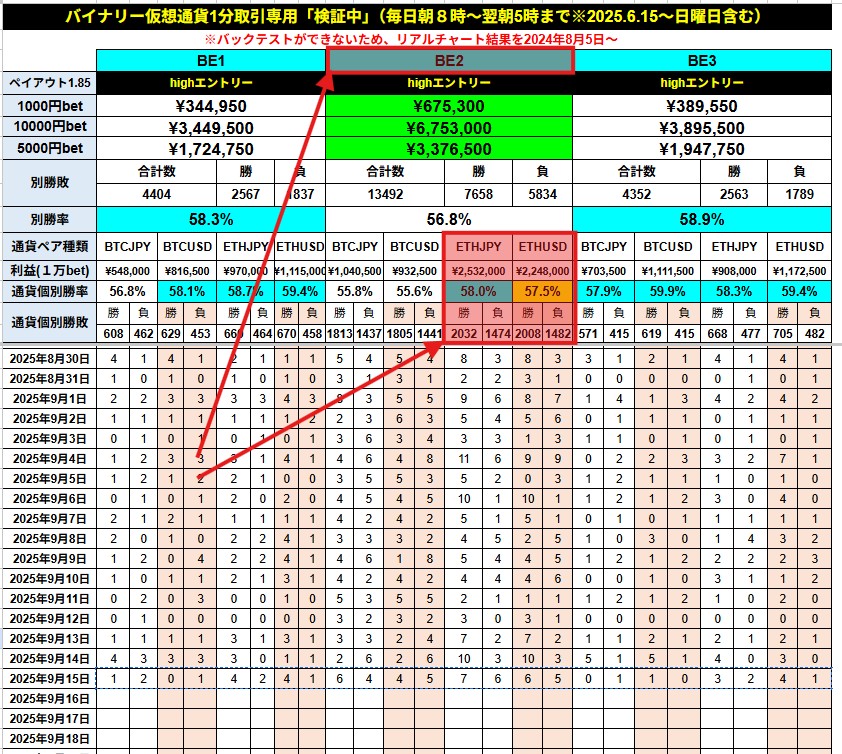Click the 56.8% BE2 win rate cell

click(449, 219)
